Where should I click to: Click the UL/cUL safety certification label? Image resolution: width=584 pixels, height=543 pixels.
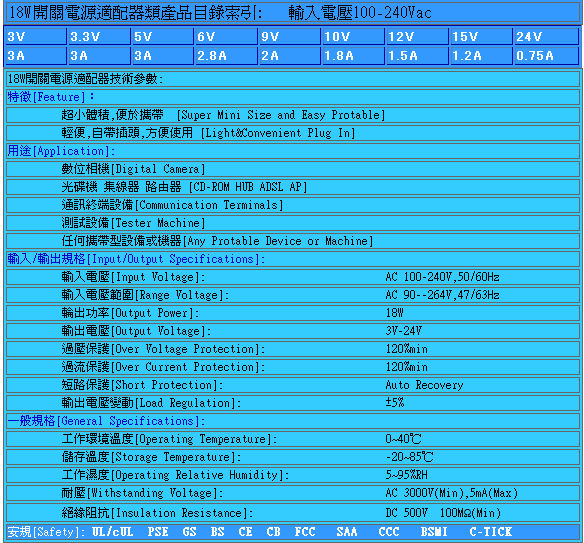(x=112, y=531)
